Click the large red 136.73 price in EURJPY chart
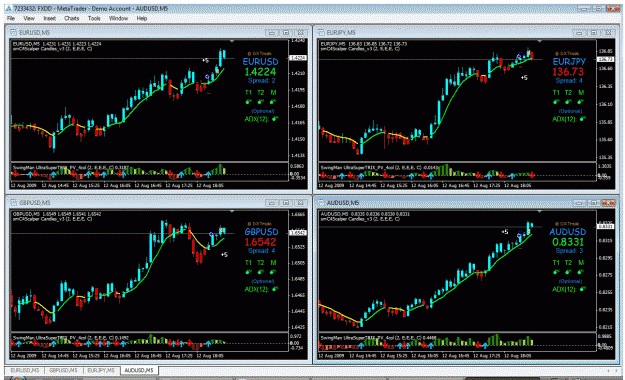The height and width of the screenshot is (380, 625). 568,72
